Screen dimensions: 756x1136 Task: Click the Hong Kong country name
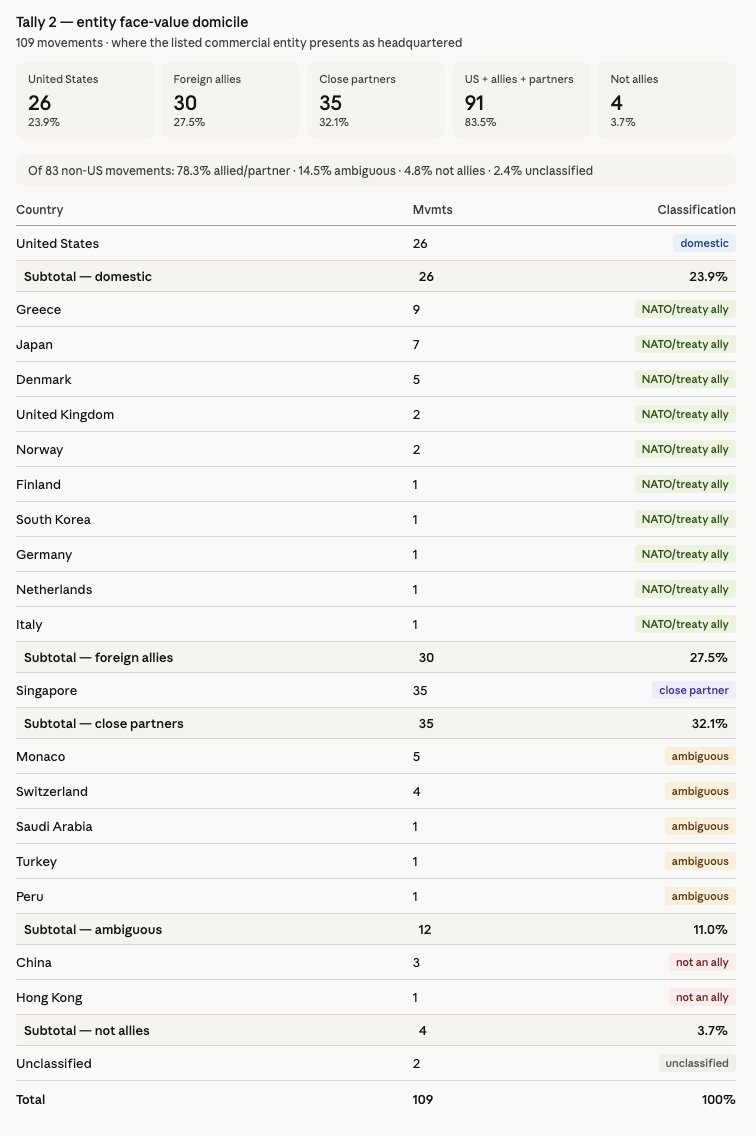pos(49,998)
